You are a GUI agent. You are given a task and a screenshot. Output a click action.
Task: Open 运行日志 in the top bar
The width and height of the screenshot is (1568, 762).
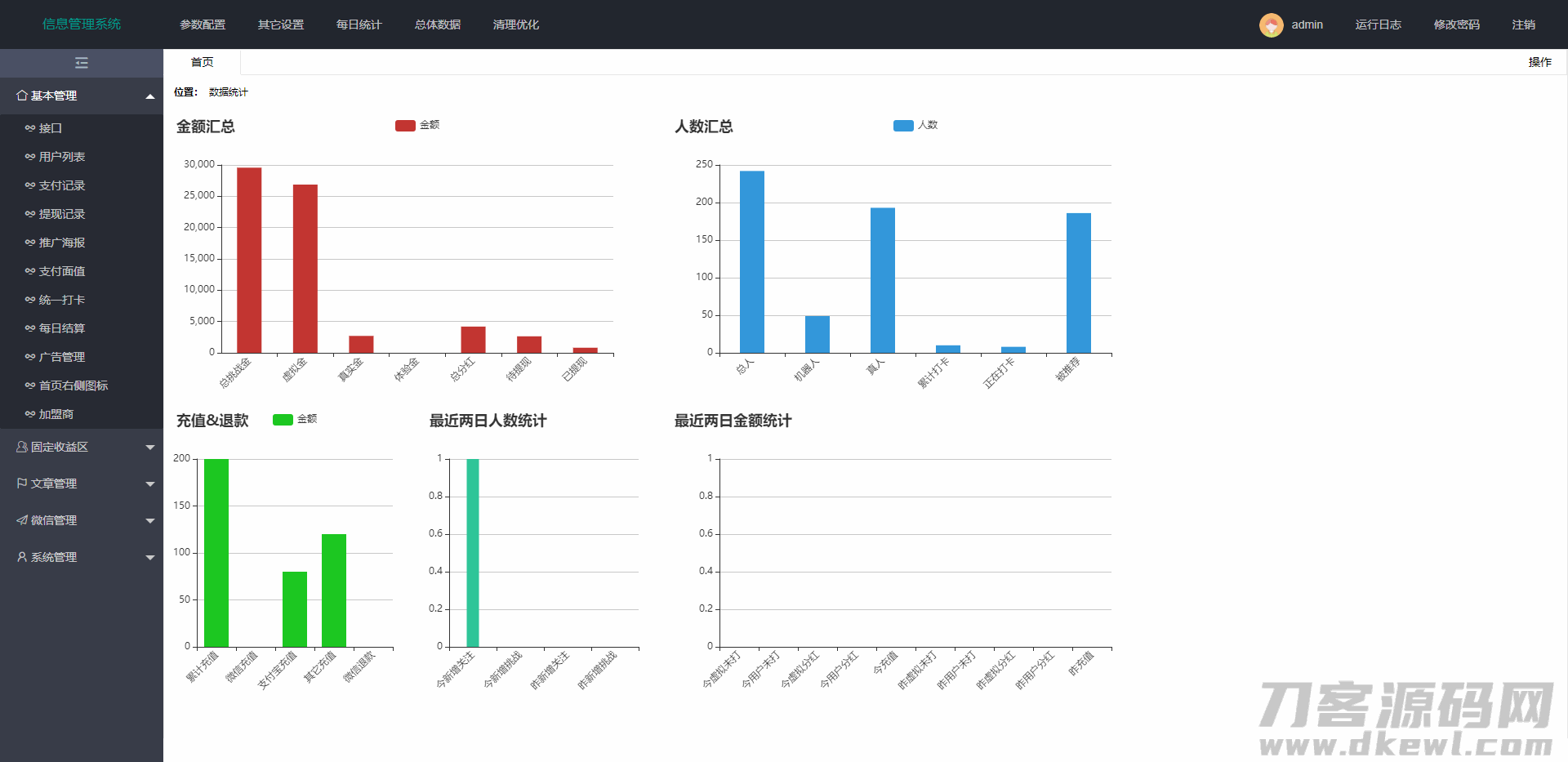(1378, 25)
